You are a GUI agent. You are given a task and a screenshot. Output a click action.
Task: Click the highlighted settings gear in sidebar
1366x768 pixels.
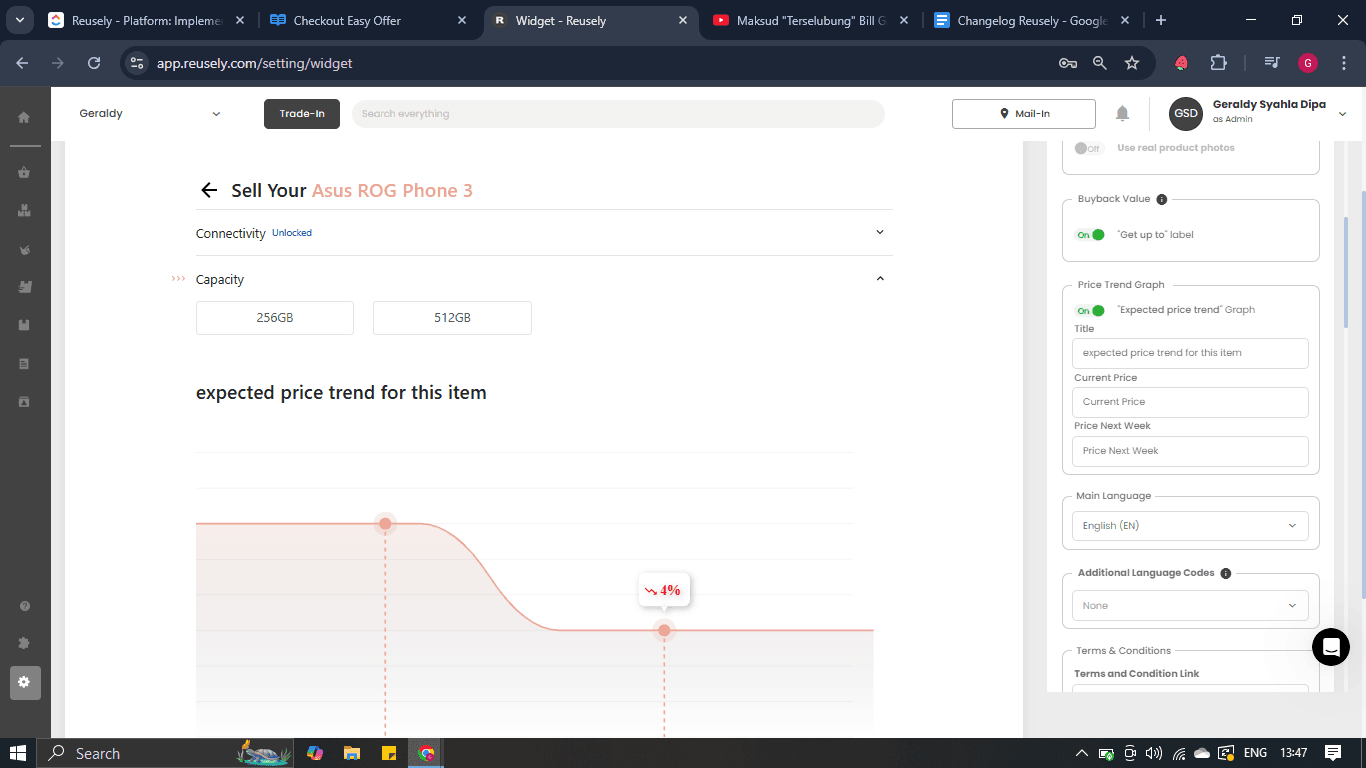click(24, 682)
